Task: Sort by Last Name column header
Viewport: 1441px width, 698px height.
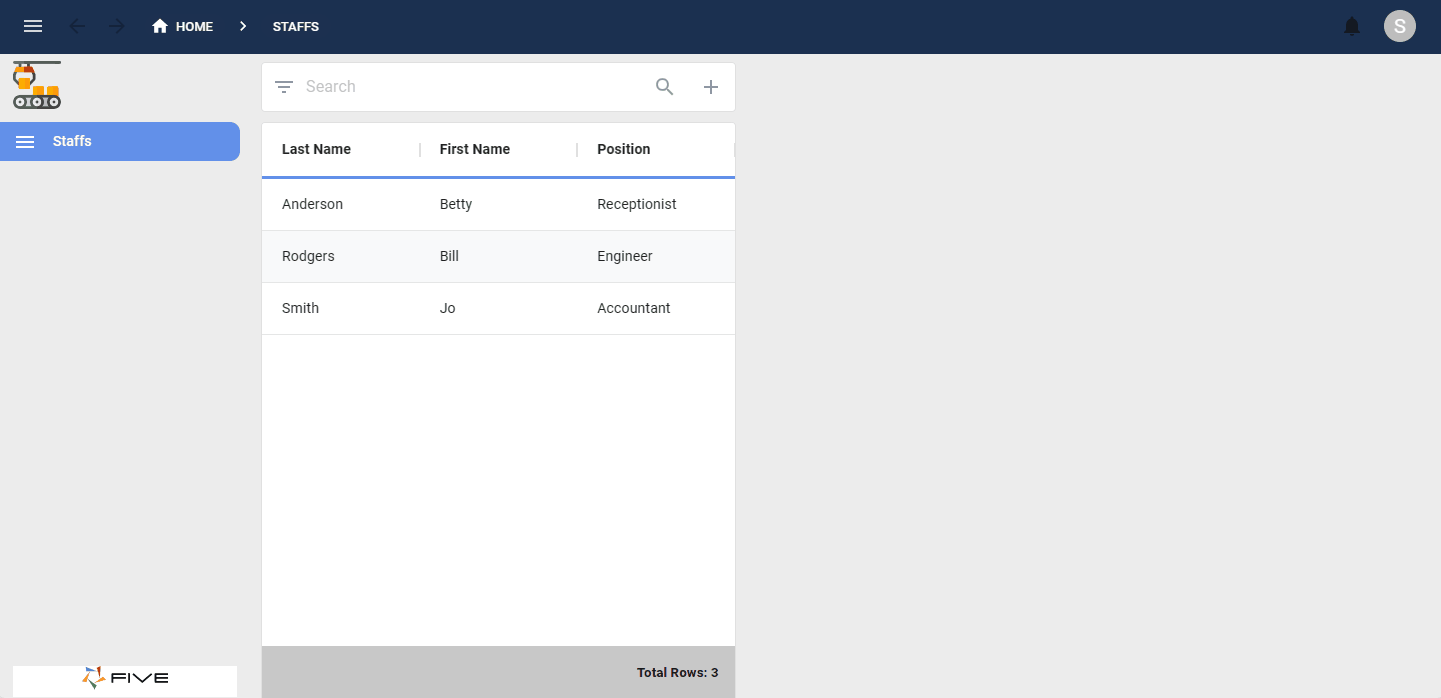Action: click(316, 149)
